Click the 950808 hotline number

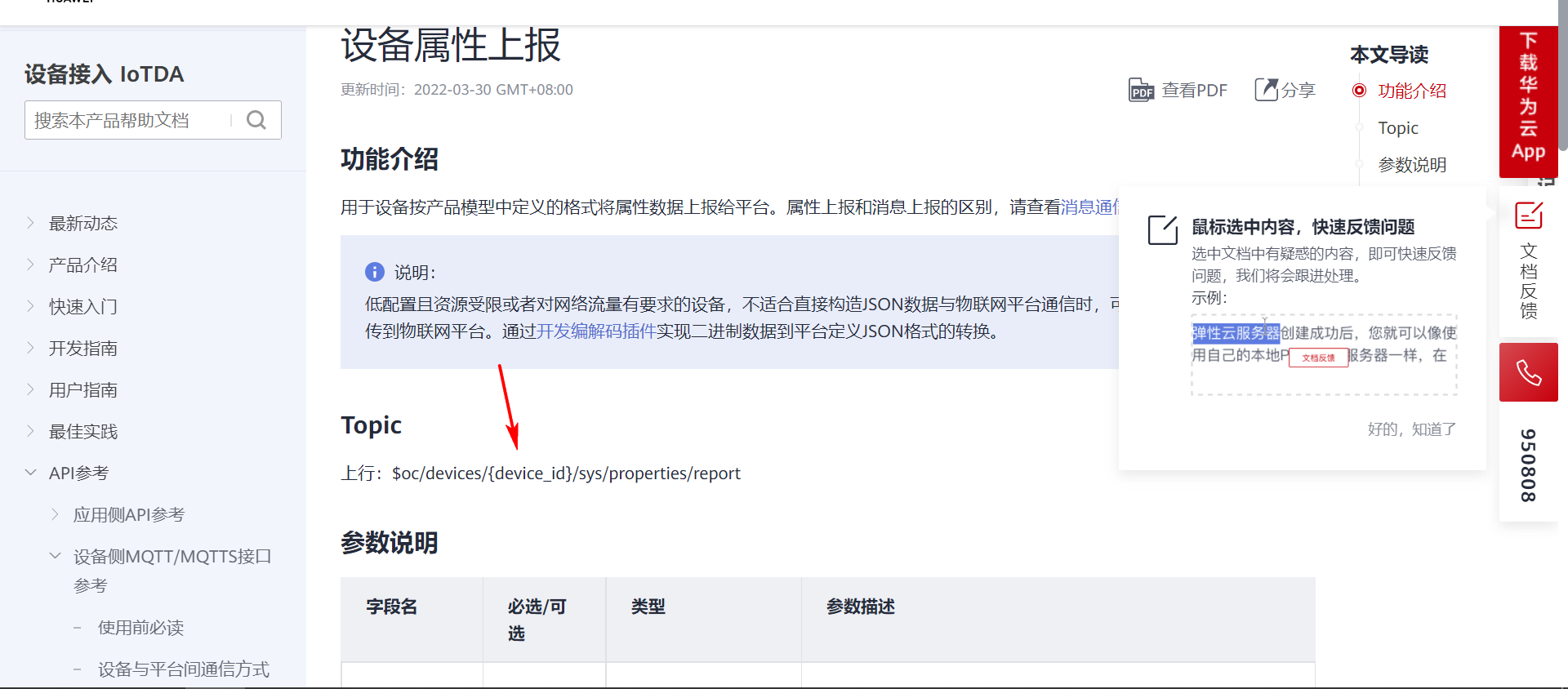(1528, 465)
